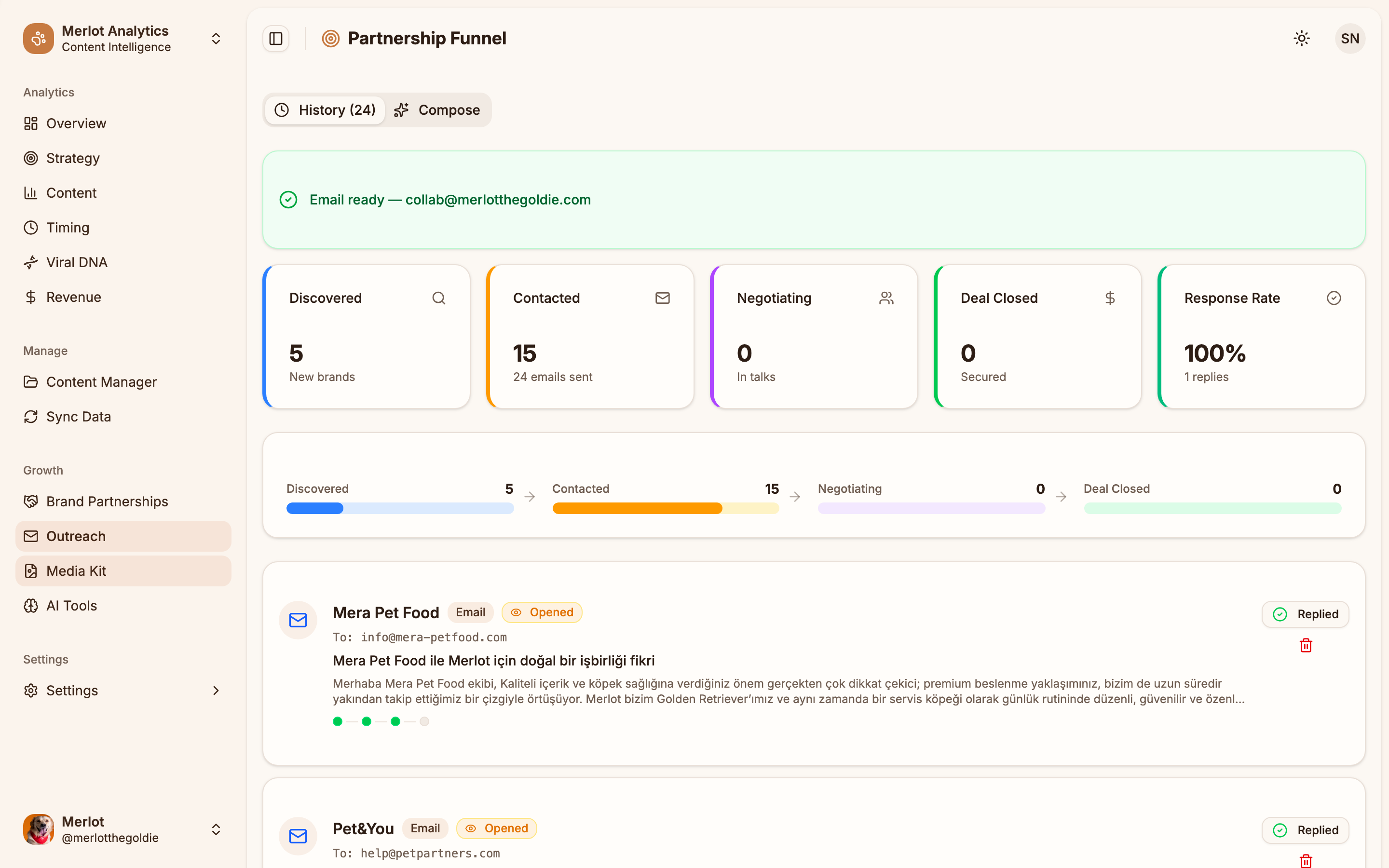The width and height of the screenshot is (1389, 868).
Task: Open AI Tools from the Growth section
Action: pyautogui.click(x=71, y=605)
